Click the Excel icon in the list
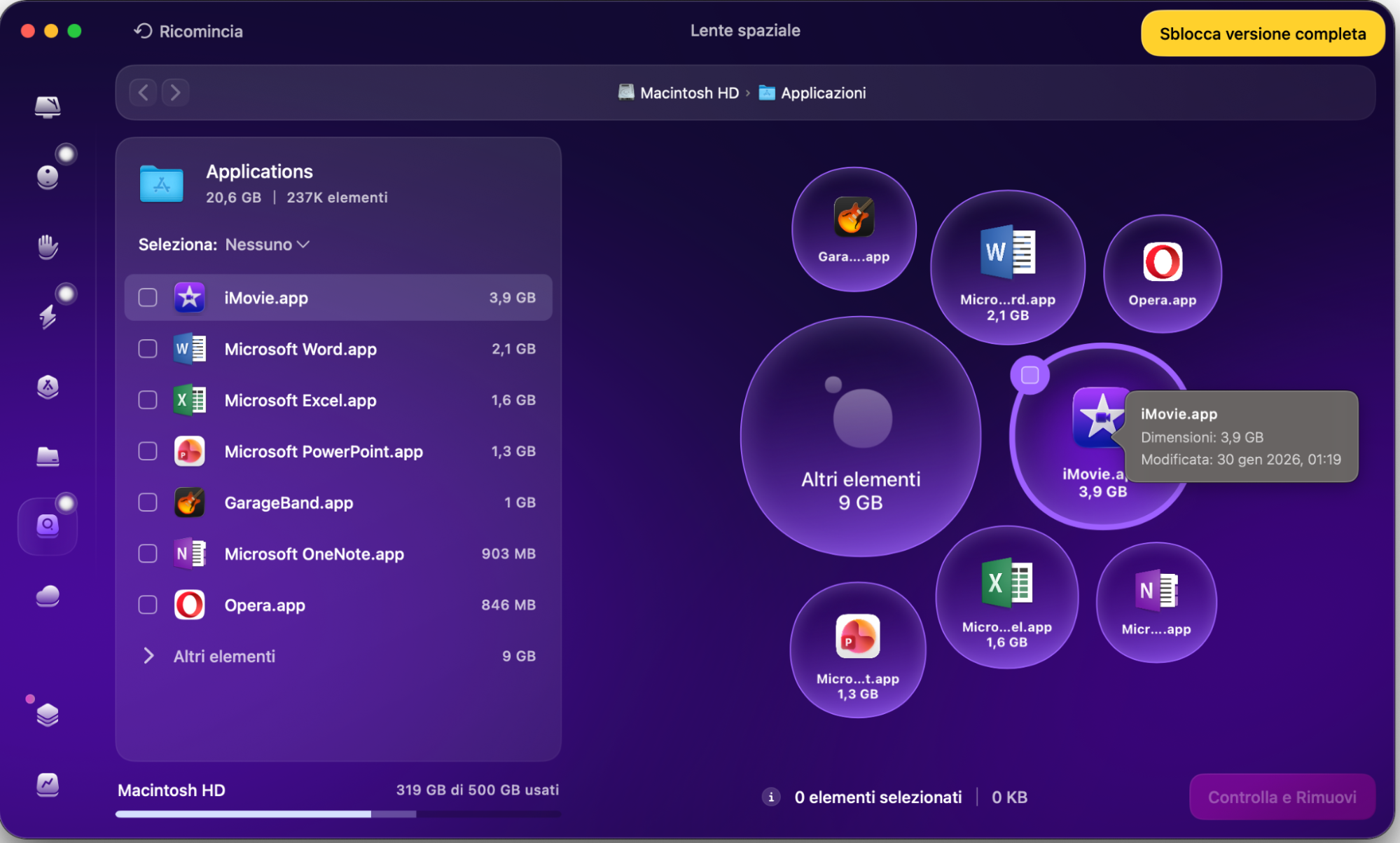The height and width of the screenshot is (843, 1400). click(x=189, y=400)
